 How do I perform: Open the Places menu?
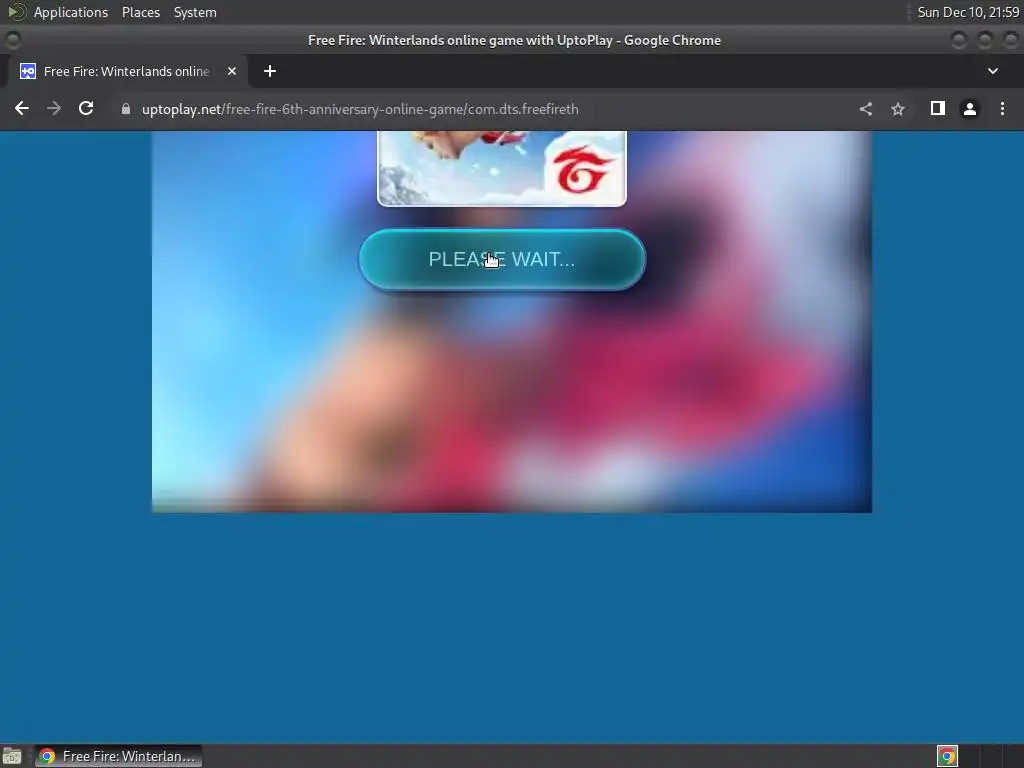[141, 12]
